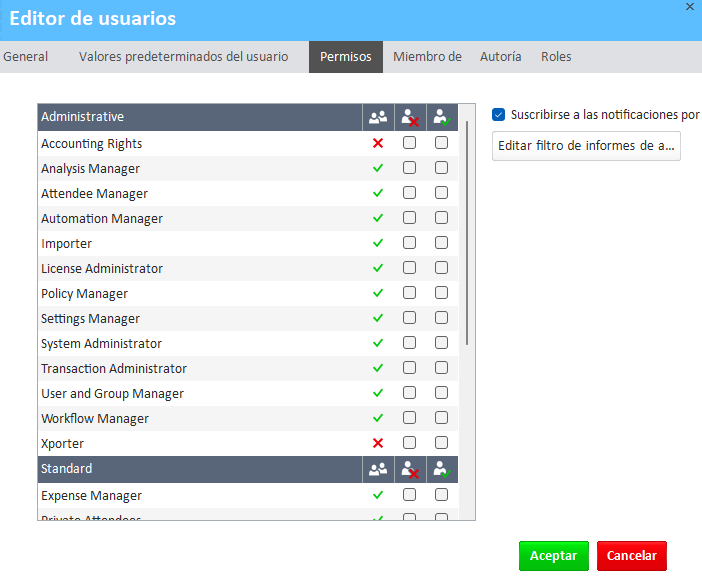This screenshot has height=580, width=702.
Task: Click the grant-user icon in Administrative header
Action: coord(441,117)
